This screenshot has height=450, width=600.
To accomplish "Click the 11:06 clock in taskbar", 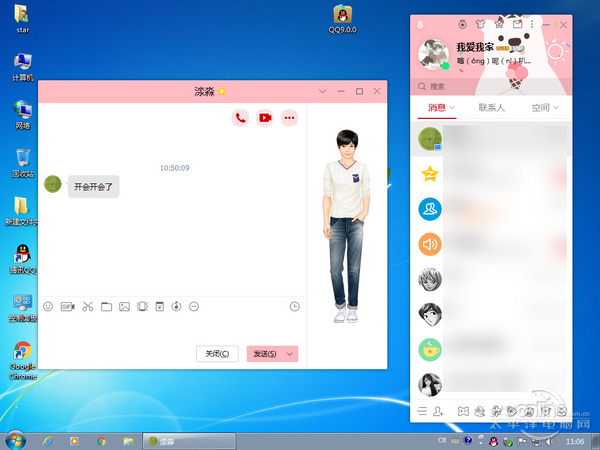I will (575, 441).
